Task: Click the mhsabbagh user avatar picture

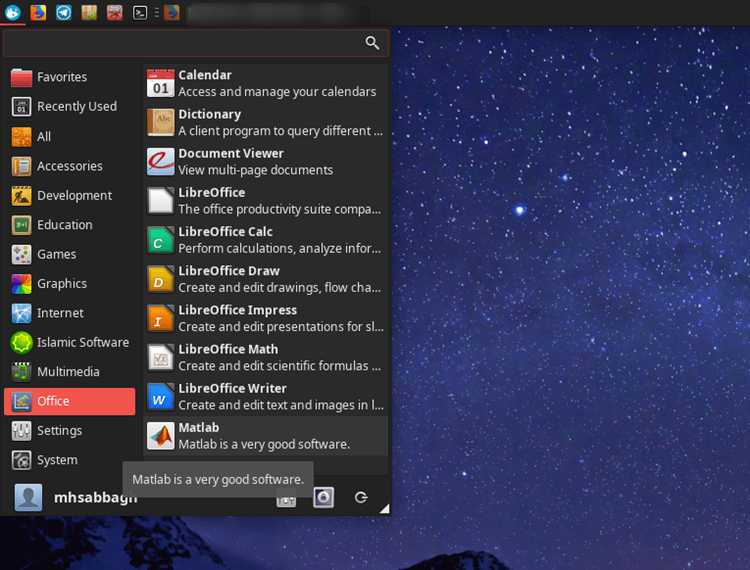Action: pos(28,497)
